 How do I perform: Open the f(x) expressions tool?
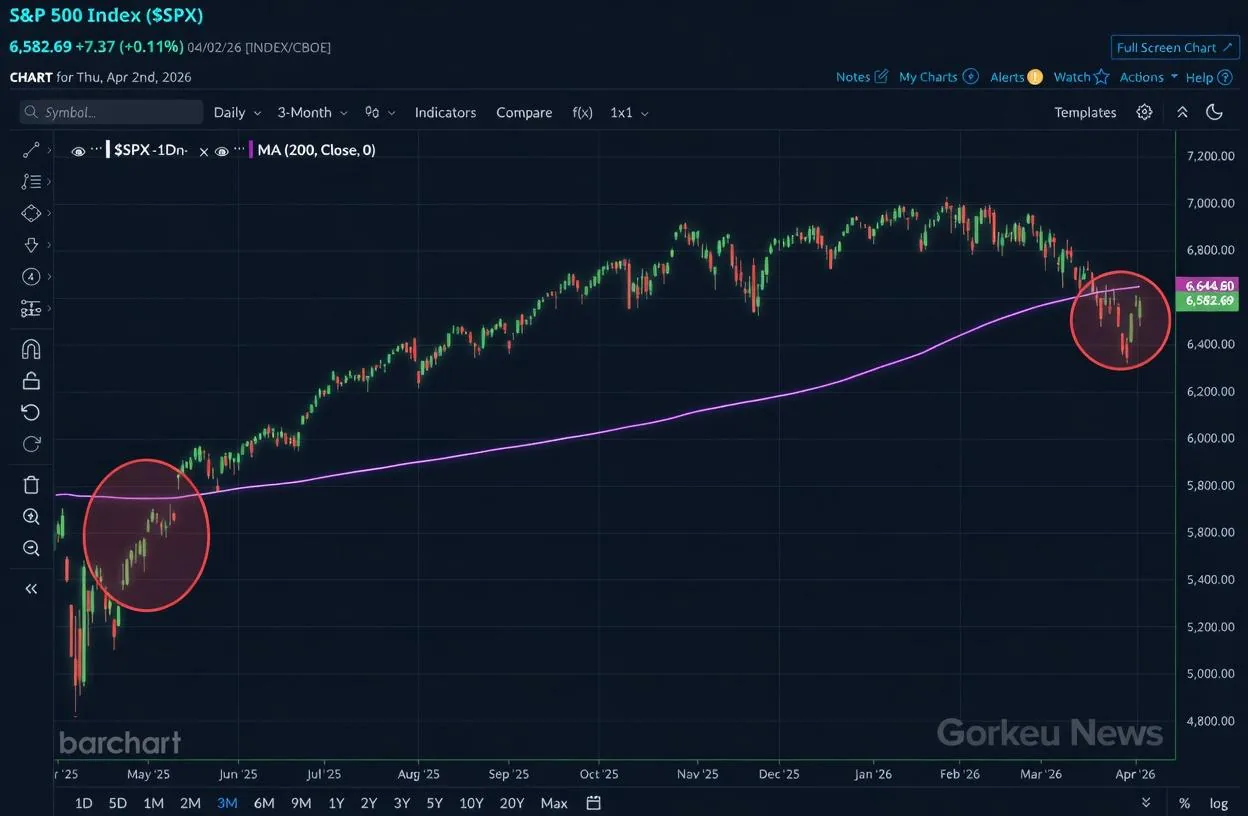click(582, 112)
